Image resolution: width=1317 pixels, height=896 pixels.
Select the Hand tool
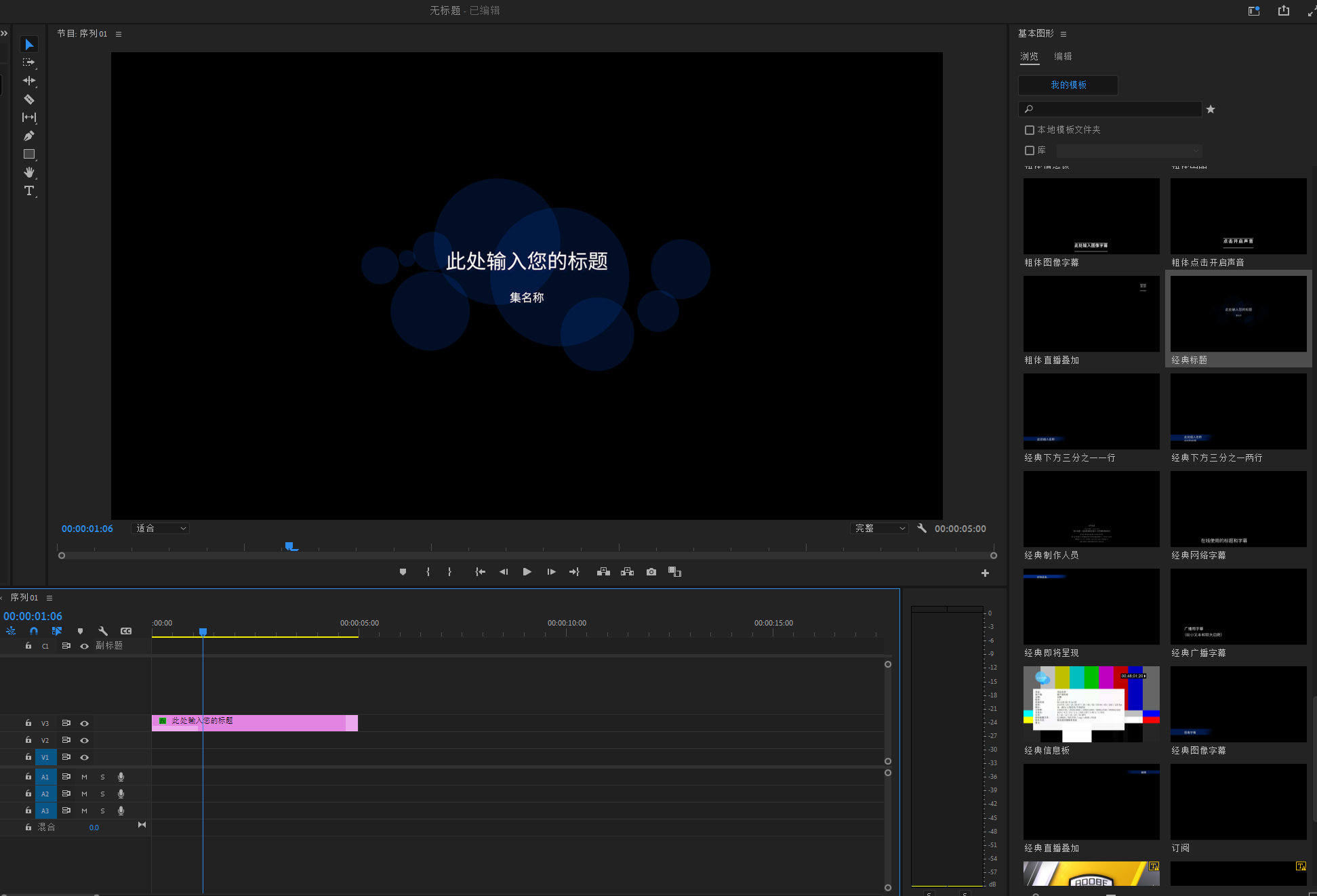coord(29,172)
